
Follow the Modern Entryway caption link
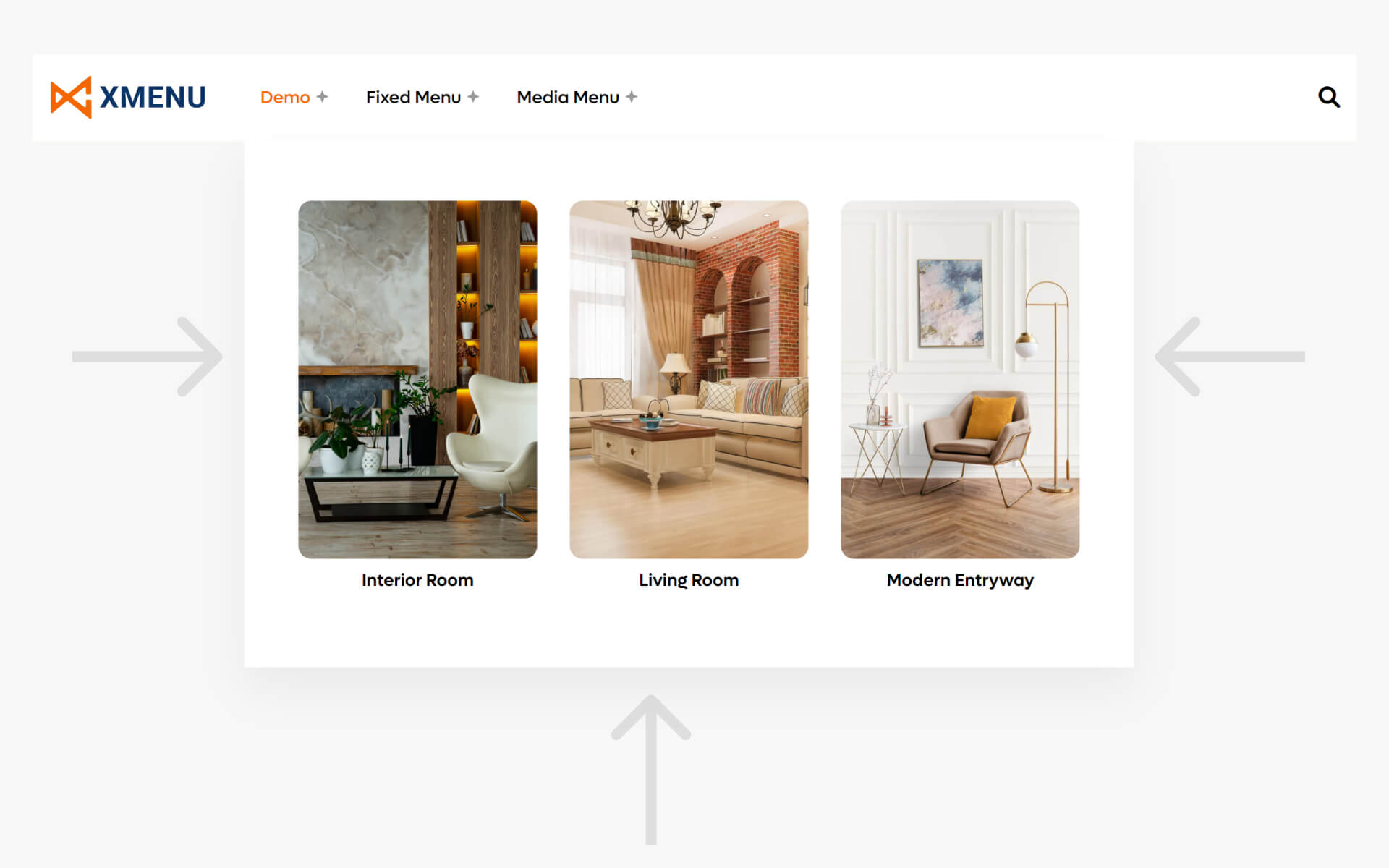pyautogui.click(x=960, y=580)
